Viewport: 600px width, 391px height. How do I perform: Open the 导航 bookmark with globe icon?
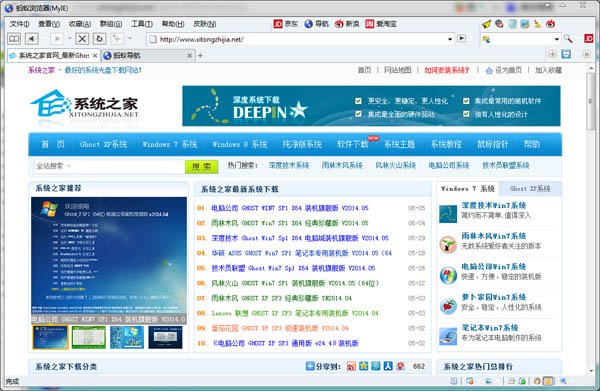click(316, 24)
